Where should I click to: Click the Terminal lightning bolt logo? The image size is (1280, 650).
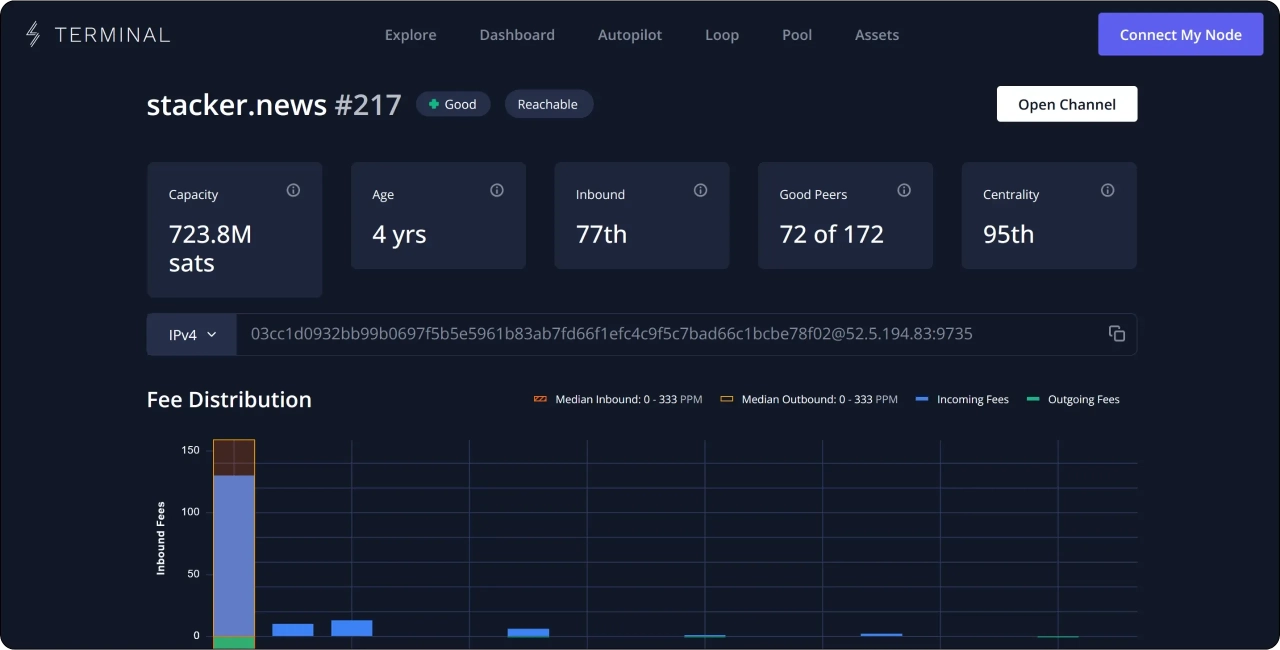pyautogui.click(x=33, y=35)
